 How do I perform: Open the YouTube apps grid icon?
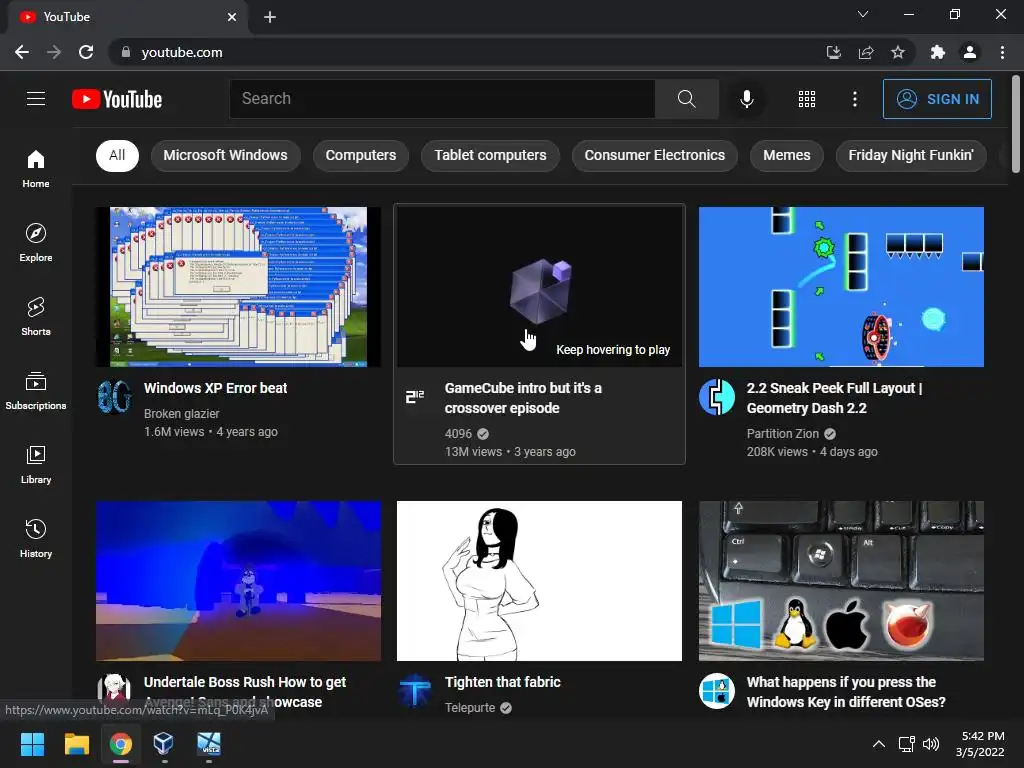point(807,99)
